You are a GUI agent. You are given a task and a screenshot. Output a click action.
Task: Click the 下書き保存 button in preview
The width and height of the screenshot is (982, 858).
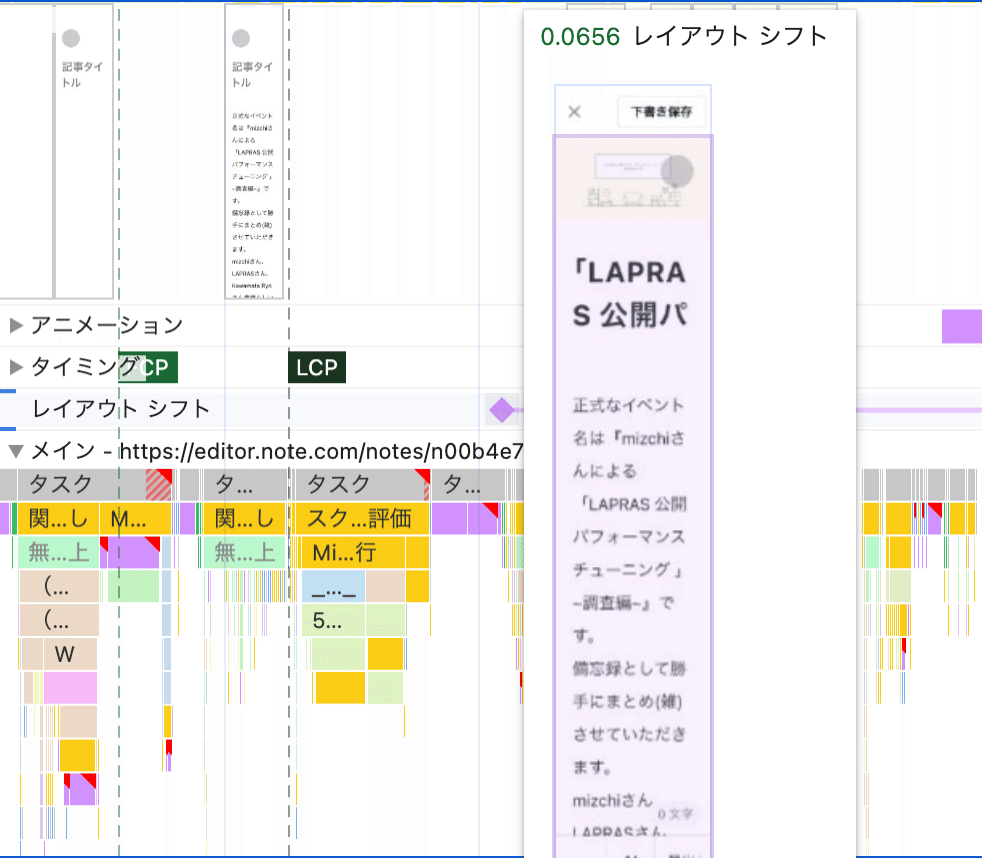(x=661, y=112)
